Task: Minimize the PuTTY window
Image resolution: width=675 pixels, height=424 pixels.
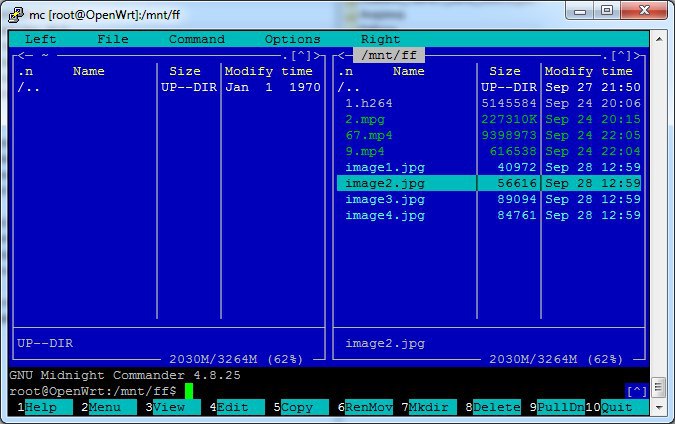Action: [x=580, y=10]
